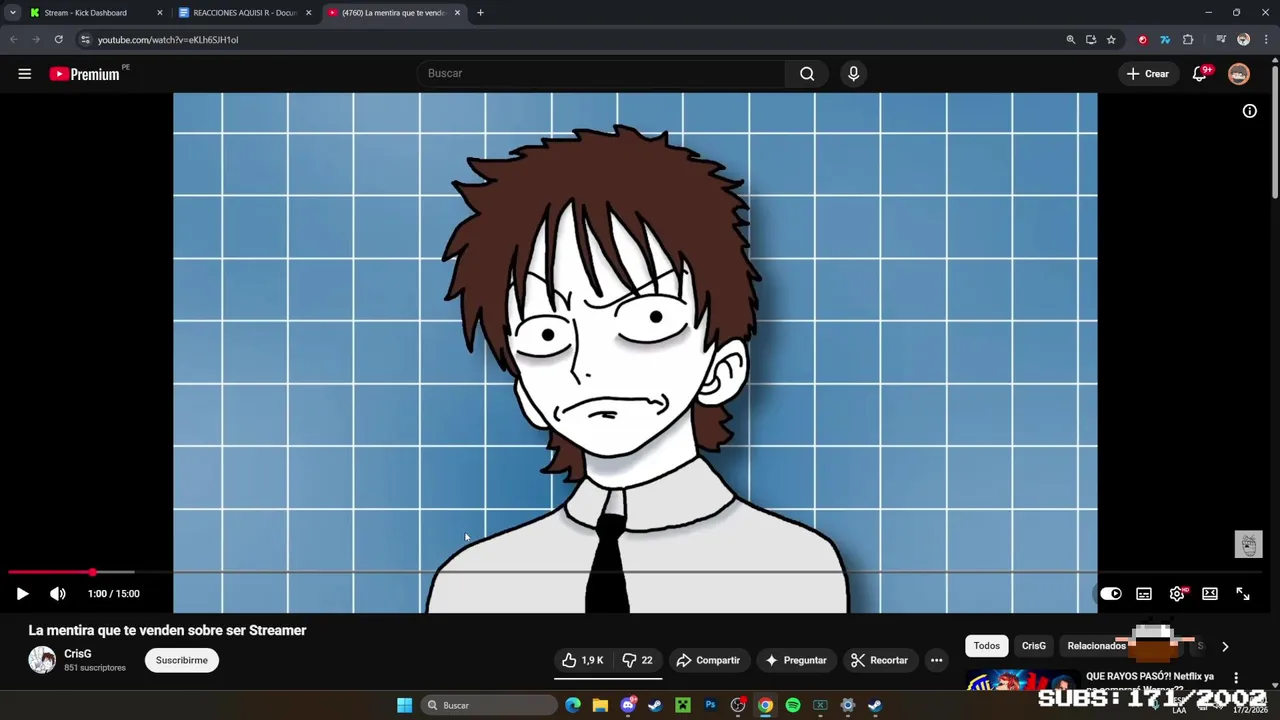The width and height of the screenshot is (1280, 720).
Task: Click the Preguntar button
Action: pyautogui.click(x=796, y=660)
